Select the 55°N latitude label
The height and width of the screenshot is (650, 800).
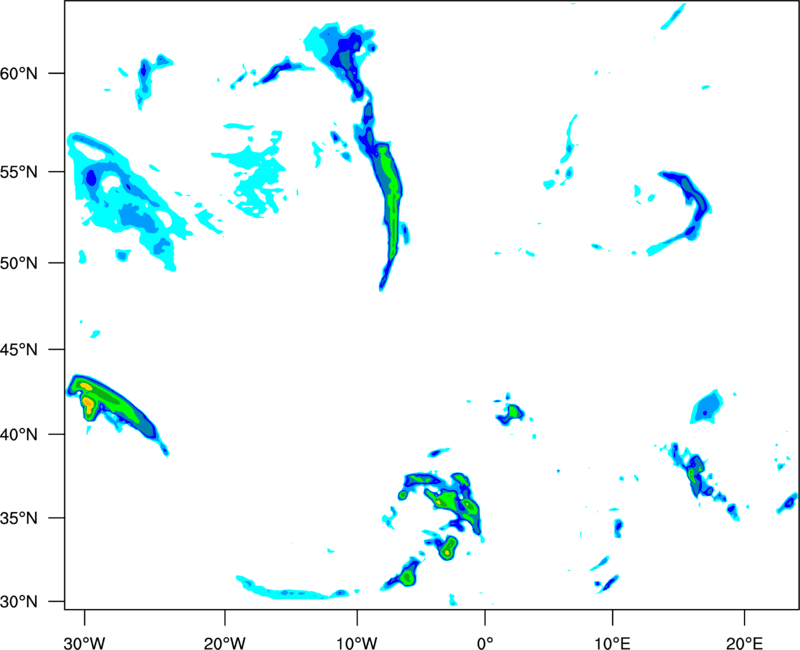(19, 172)
